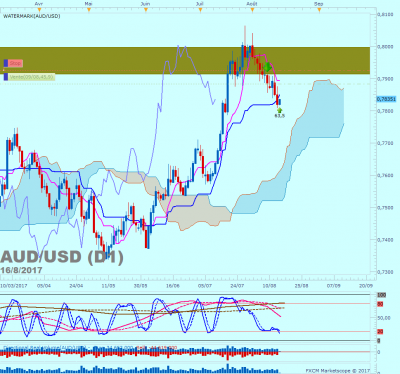Click the 0,8000 price axis label

385,47
